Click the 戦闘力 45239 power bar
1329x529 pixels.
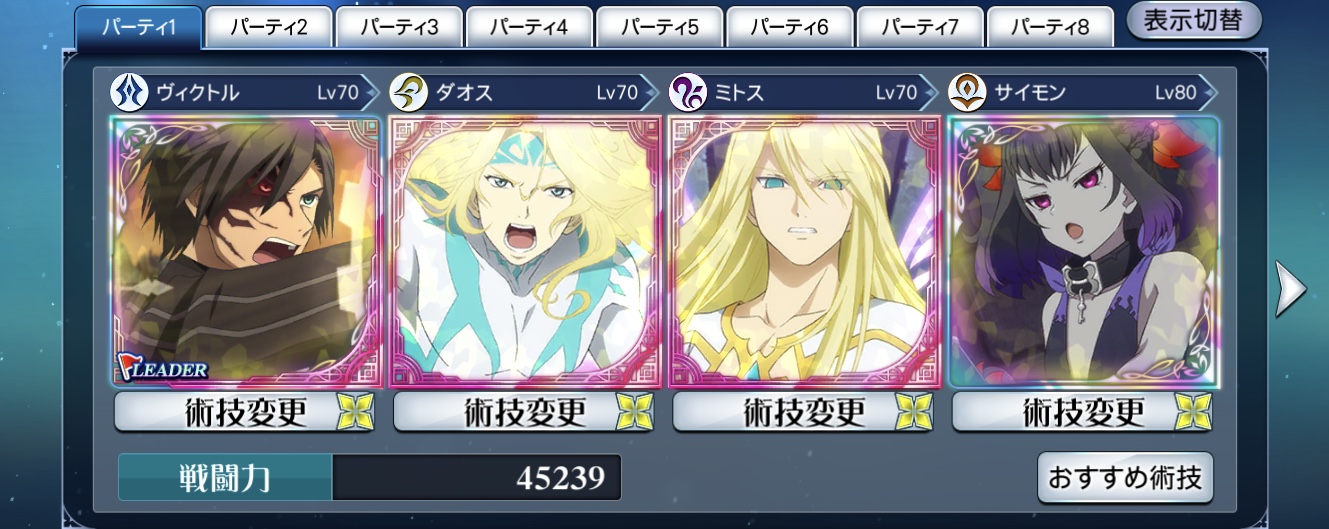coord(370,477)
